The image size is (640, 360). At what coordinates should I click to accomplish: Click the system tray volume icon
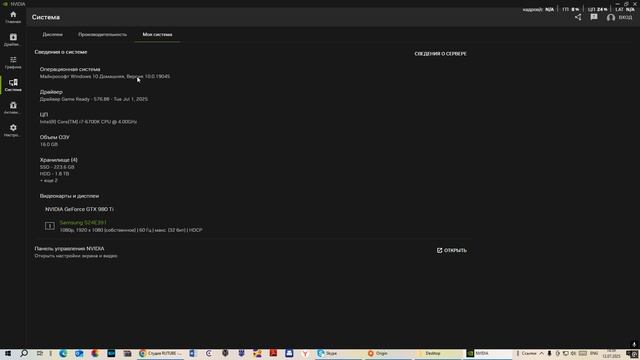pos(573,353)
